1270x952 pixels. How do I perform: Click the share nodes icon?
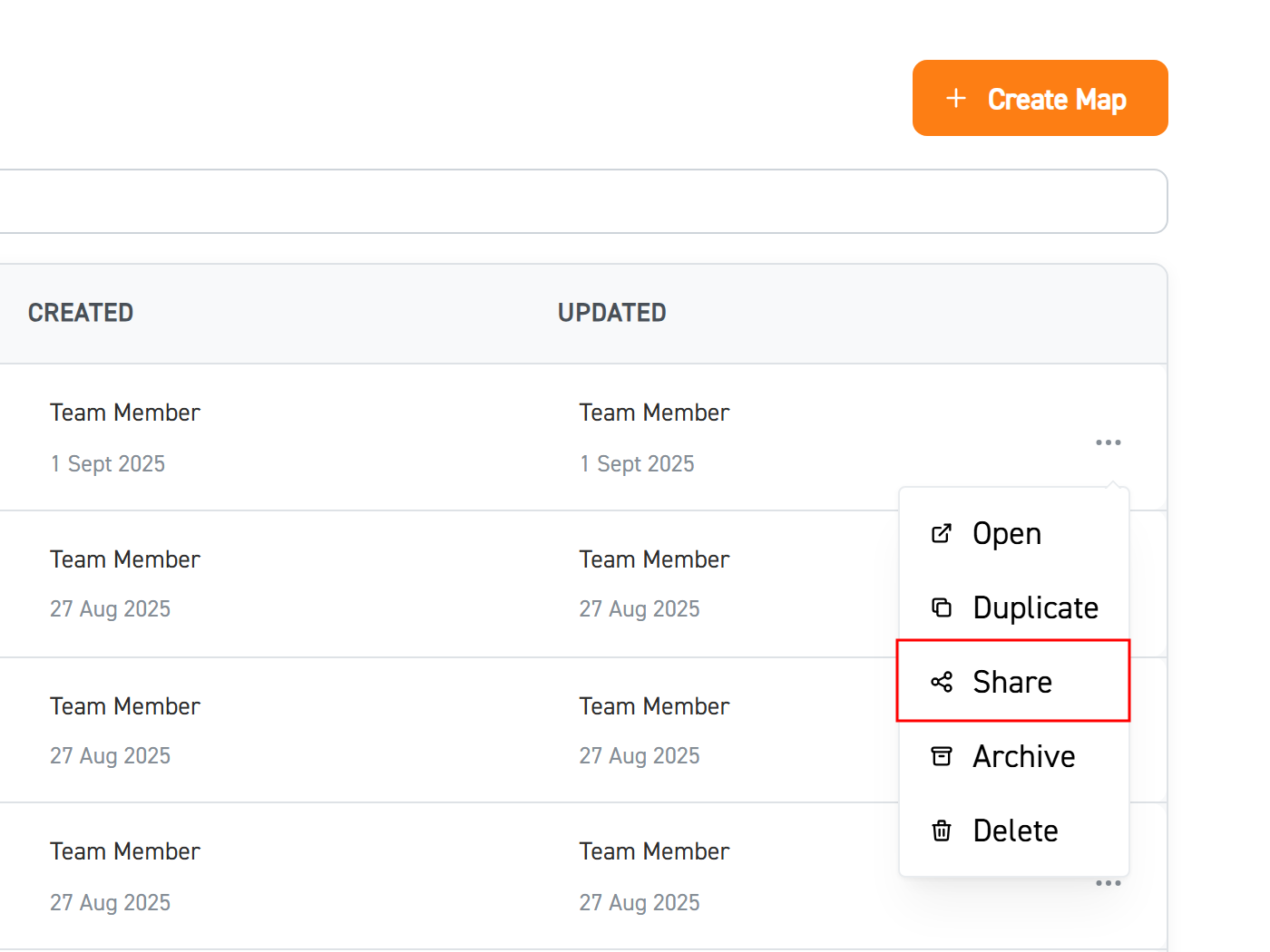click(942, 682)
